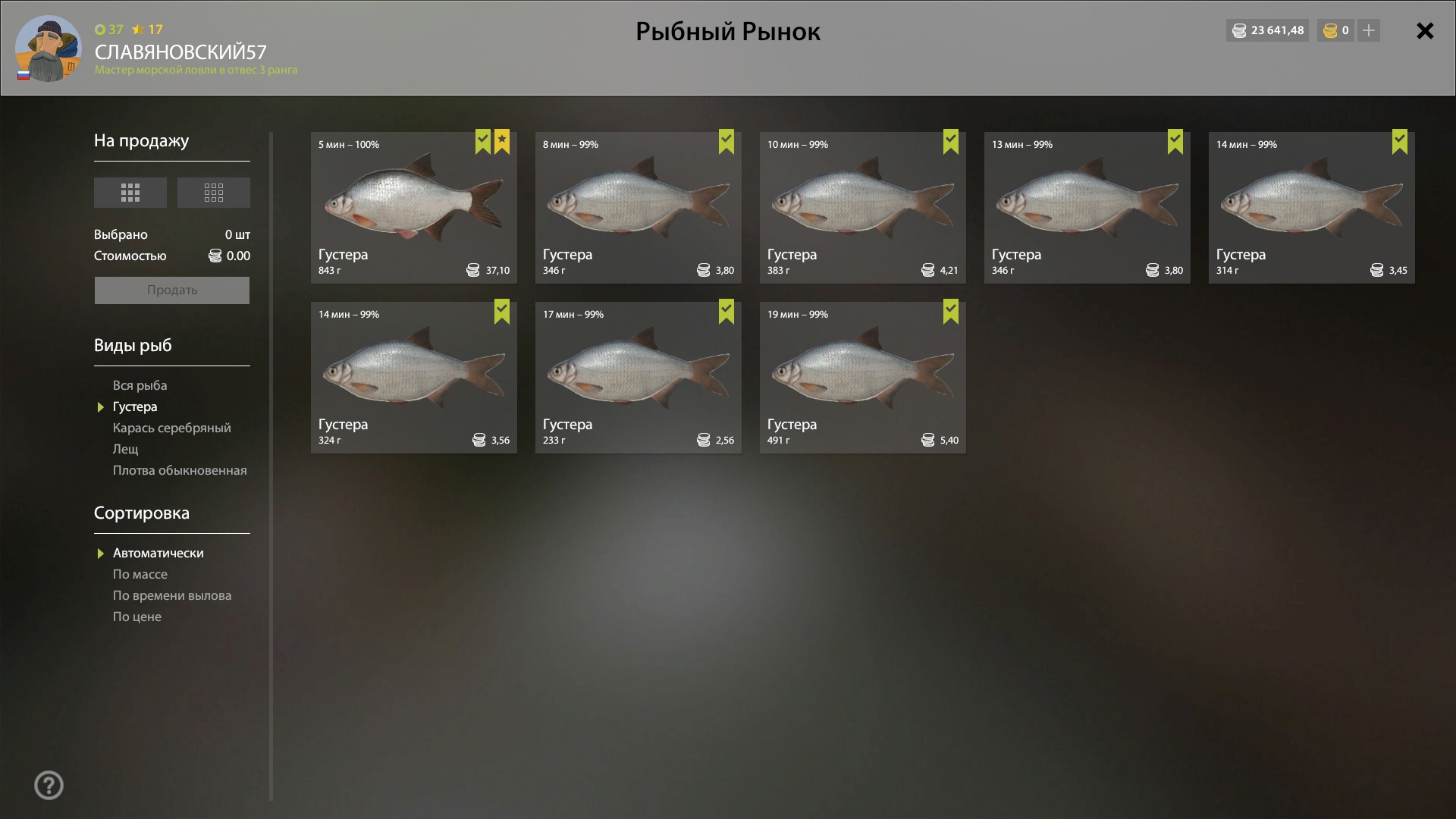Click the plus icon to add gold
The height and width of the screenshot is (819, 1456).
1369,30
